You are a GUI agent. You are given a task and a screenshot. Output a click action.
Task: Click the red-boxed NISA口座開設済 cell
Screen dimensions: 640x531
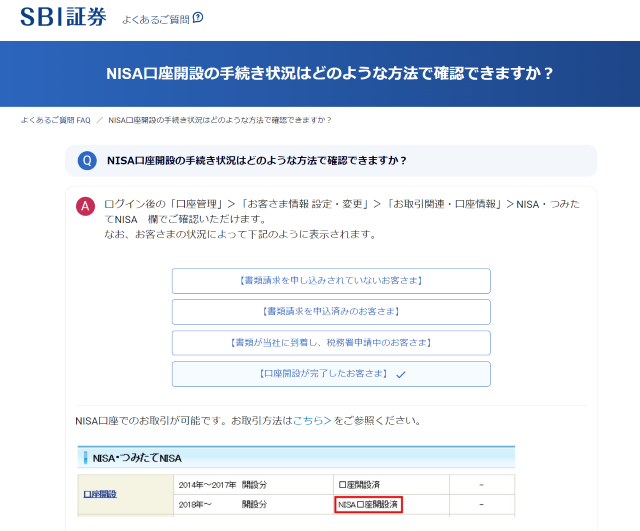tap(368, 505)
